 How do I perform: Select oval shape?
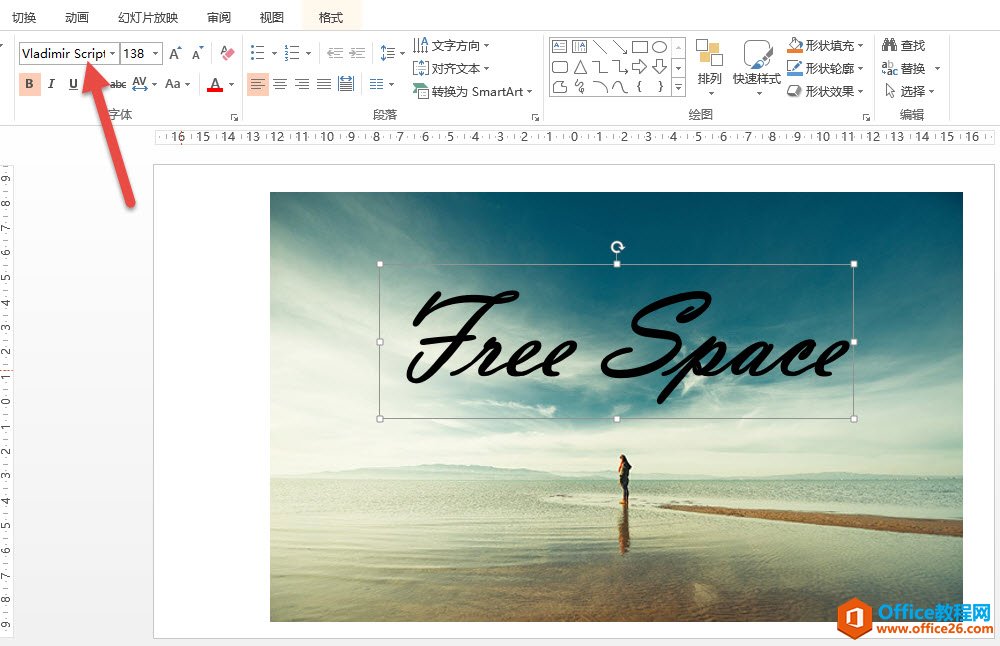pos(659,47)
